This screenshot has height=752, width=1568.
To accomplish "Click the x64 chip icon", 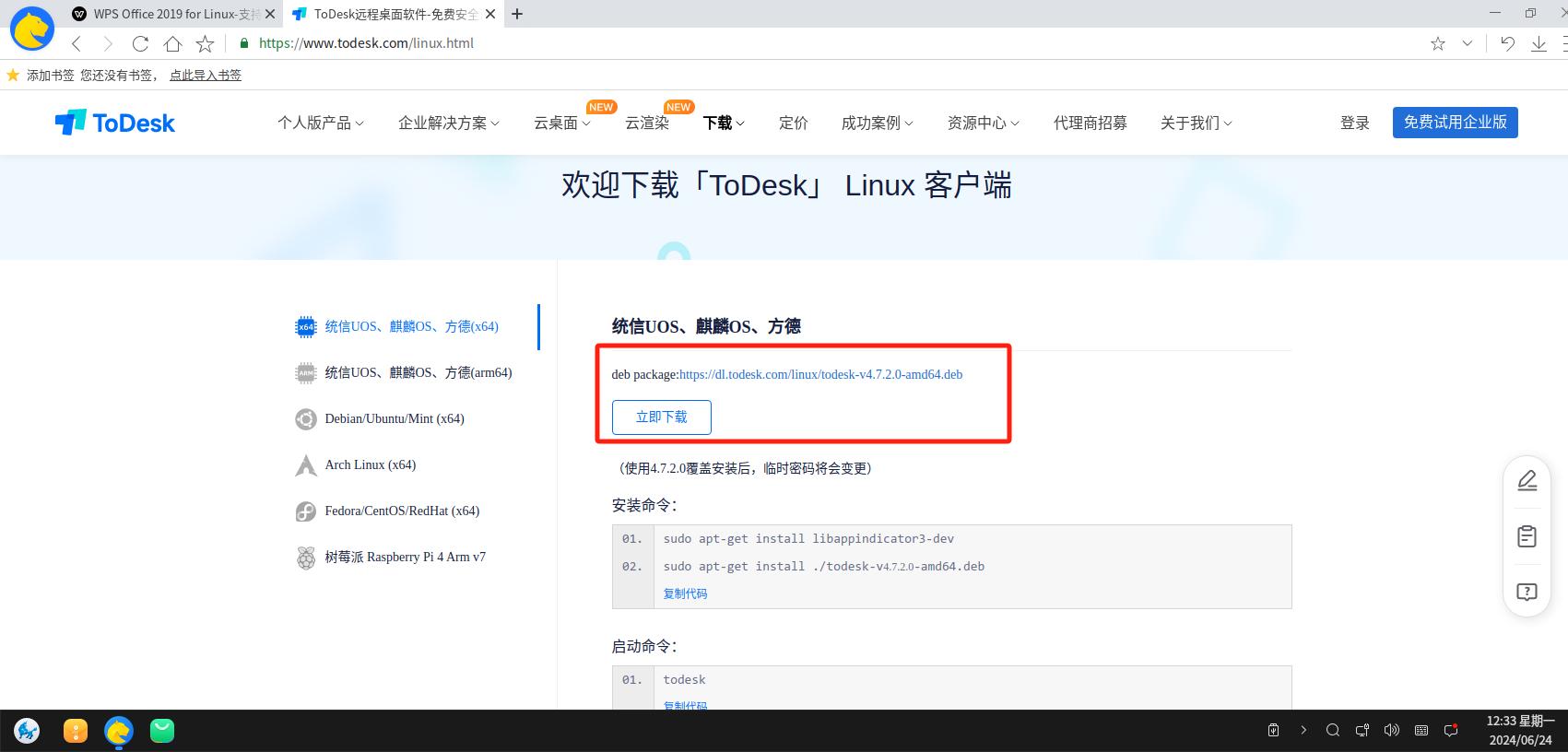I will [x=305, y=327].
